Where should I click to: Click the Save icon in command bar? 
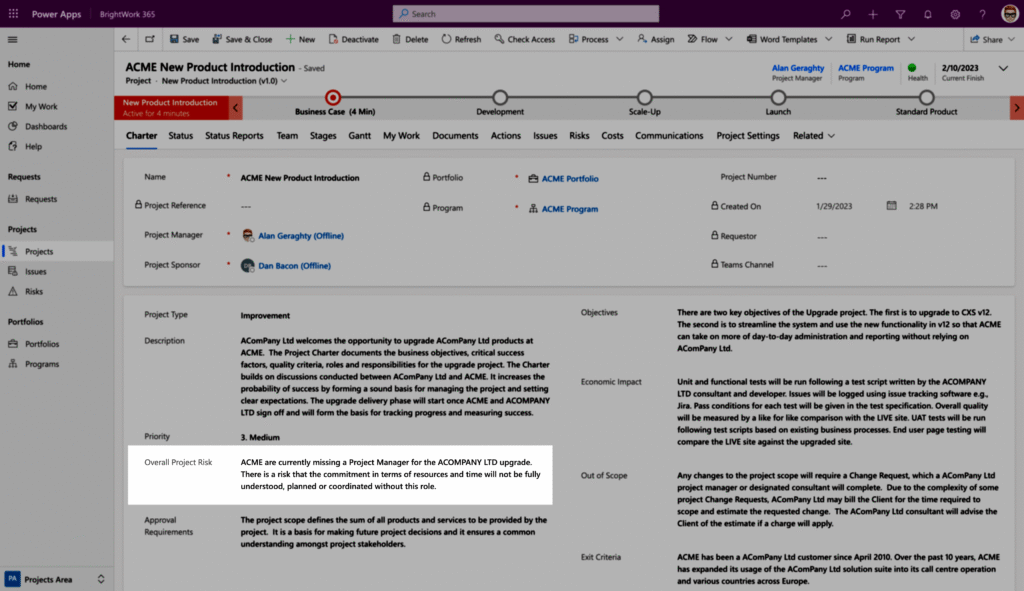(174, 40)
